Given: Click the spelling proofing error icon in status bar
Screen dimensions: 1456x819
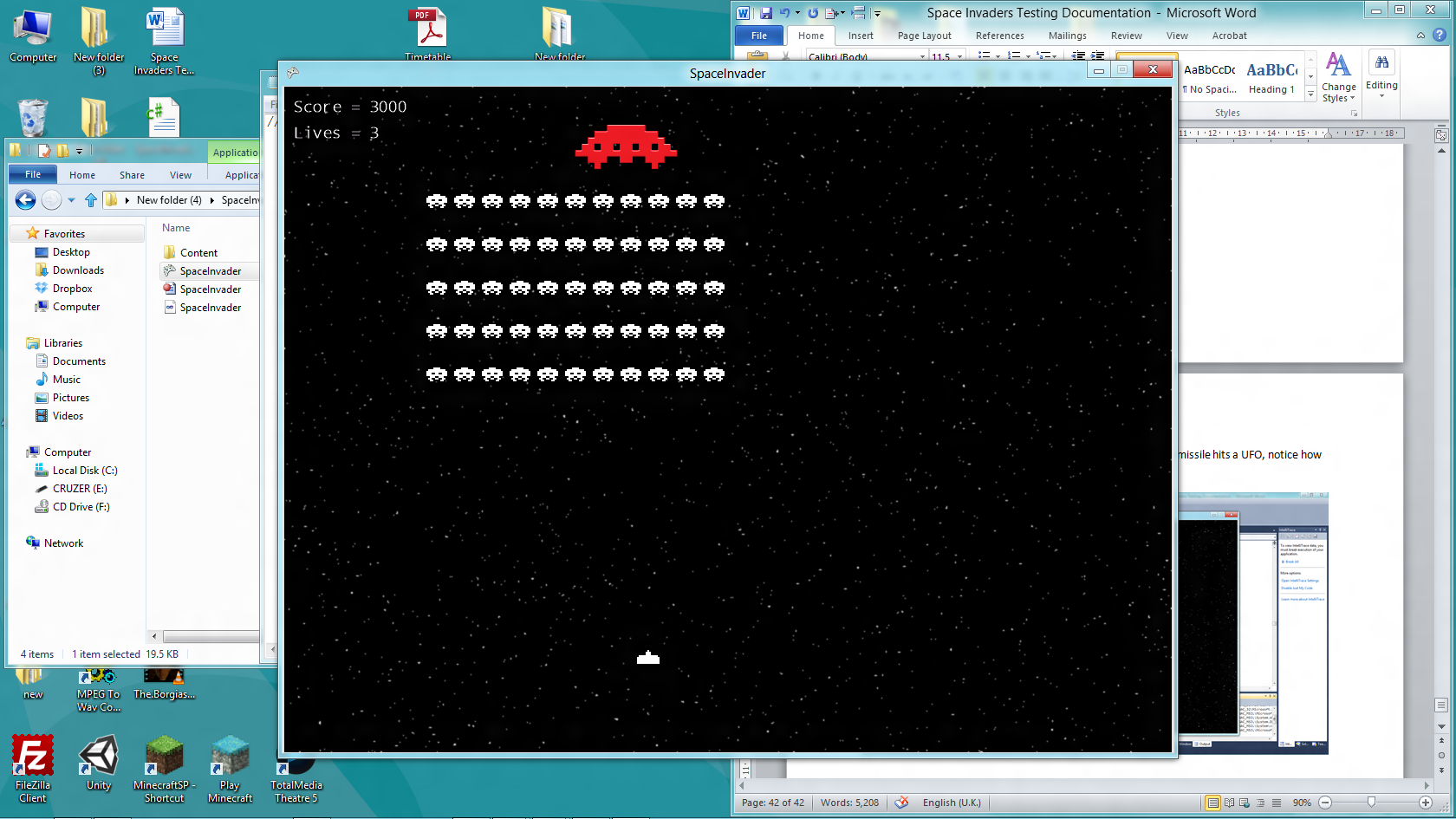Looking at the screenshot, I should point(901,803).
